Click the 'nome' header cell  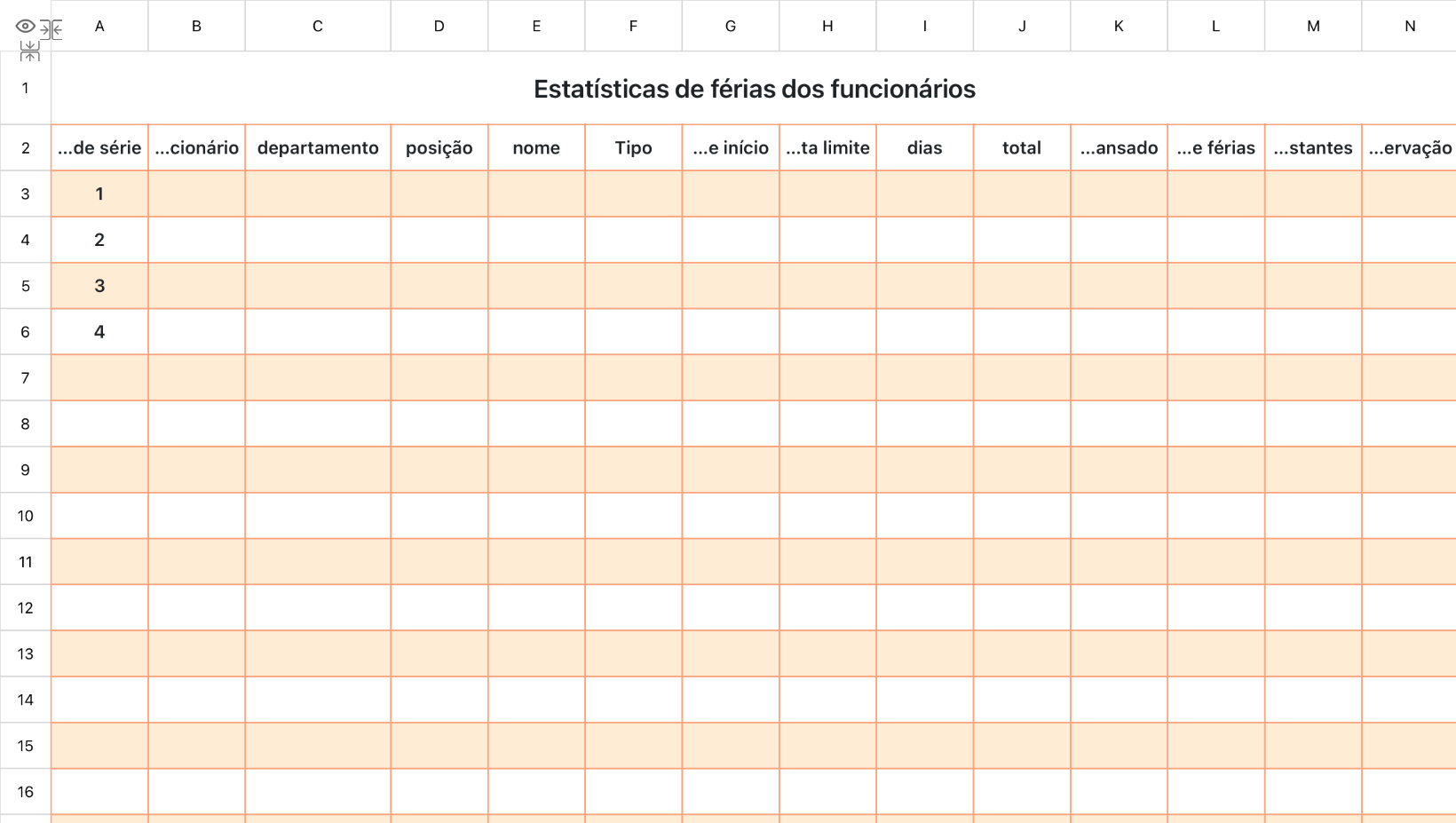tap(536, 147)
